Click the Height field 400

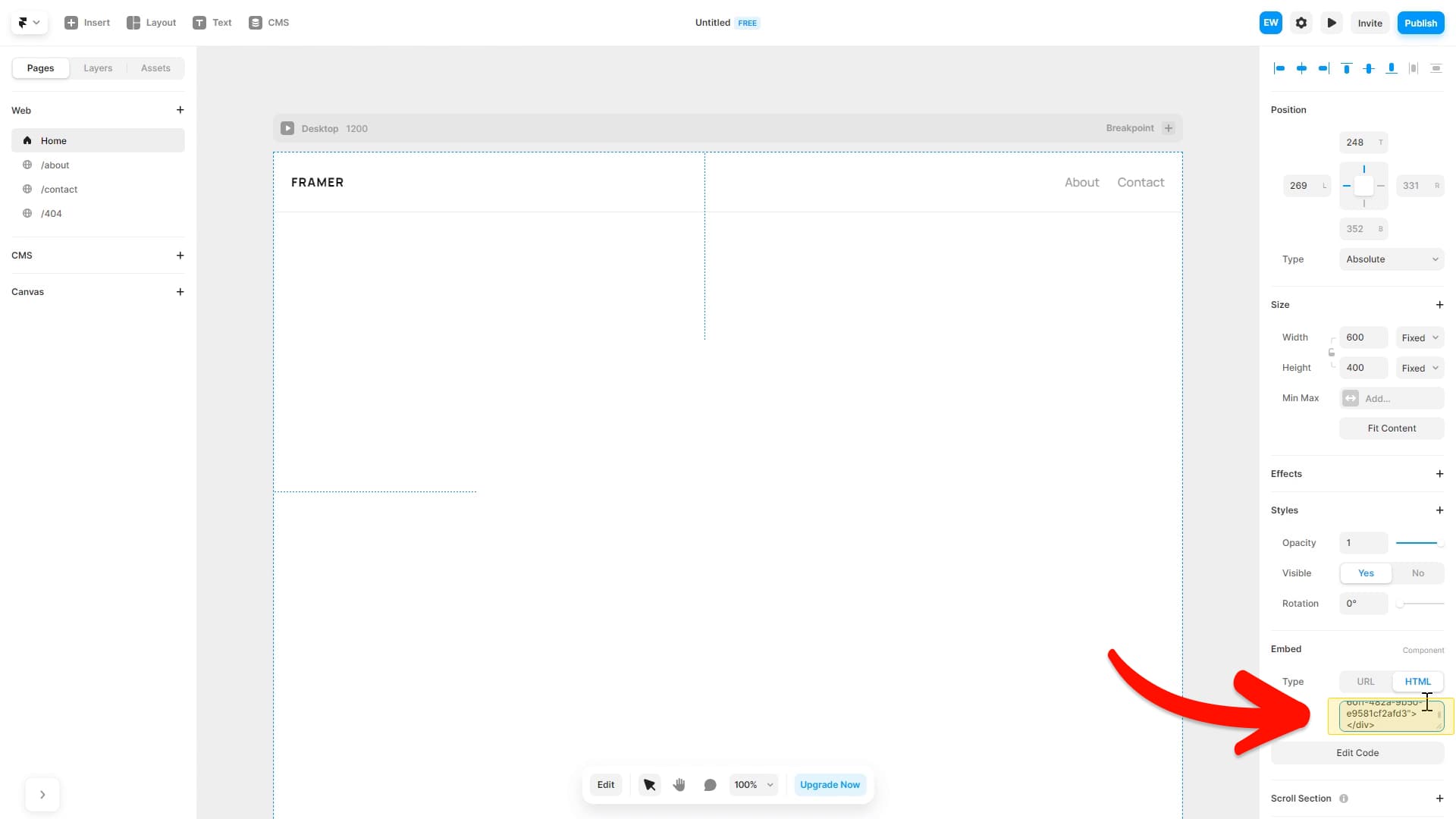tap(1363, 368)
